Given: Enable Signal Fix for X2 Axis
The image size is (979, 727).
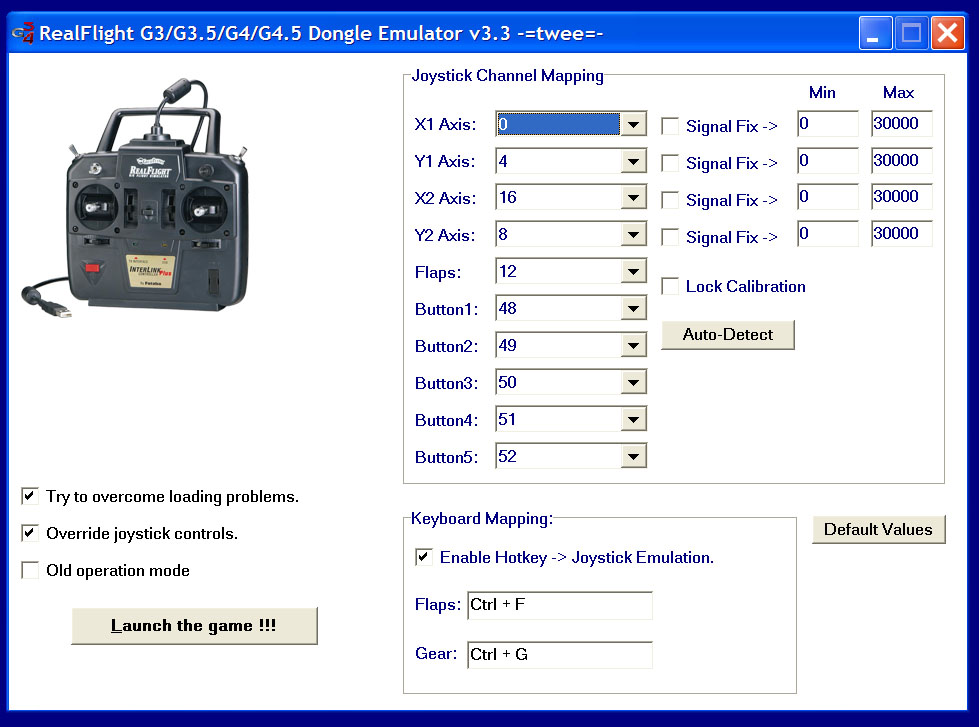Looking at the screenshot, I should coord(670,200).
